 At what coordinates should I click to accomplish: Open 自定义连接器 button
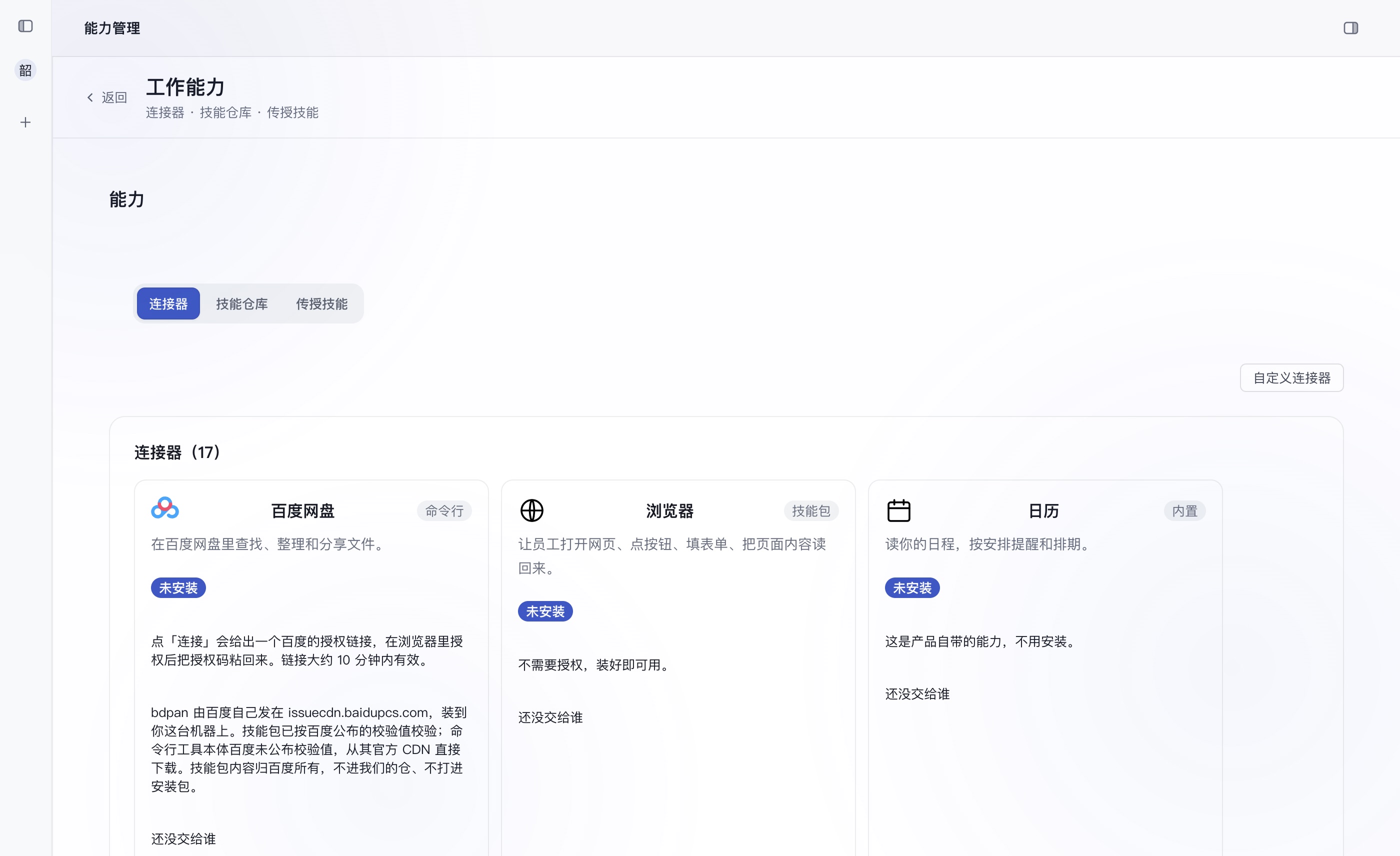[1291, 377]
